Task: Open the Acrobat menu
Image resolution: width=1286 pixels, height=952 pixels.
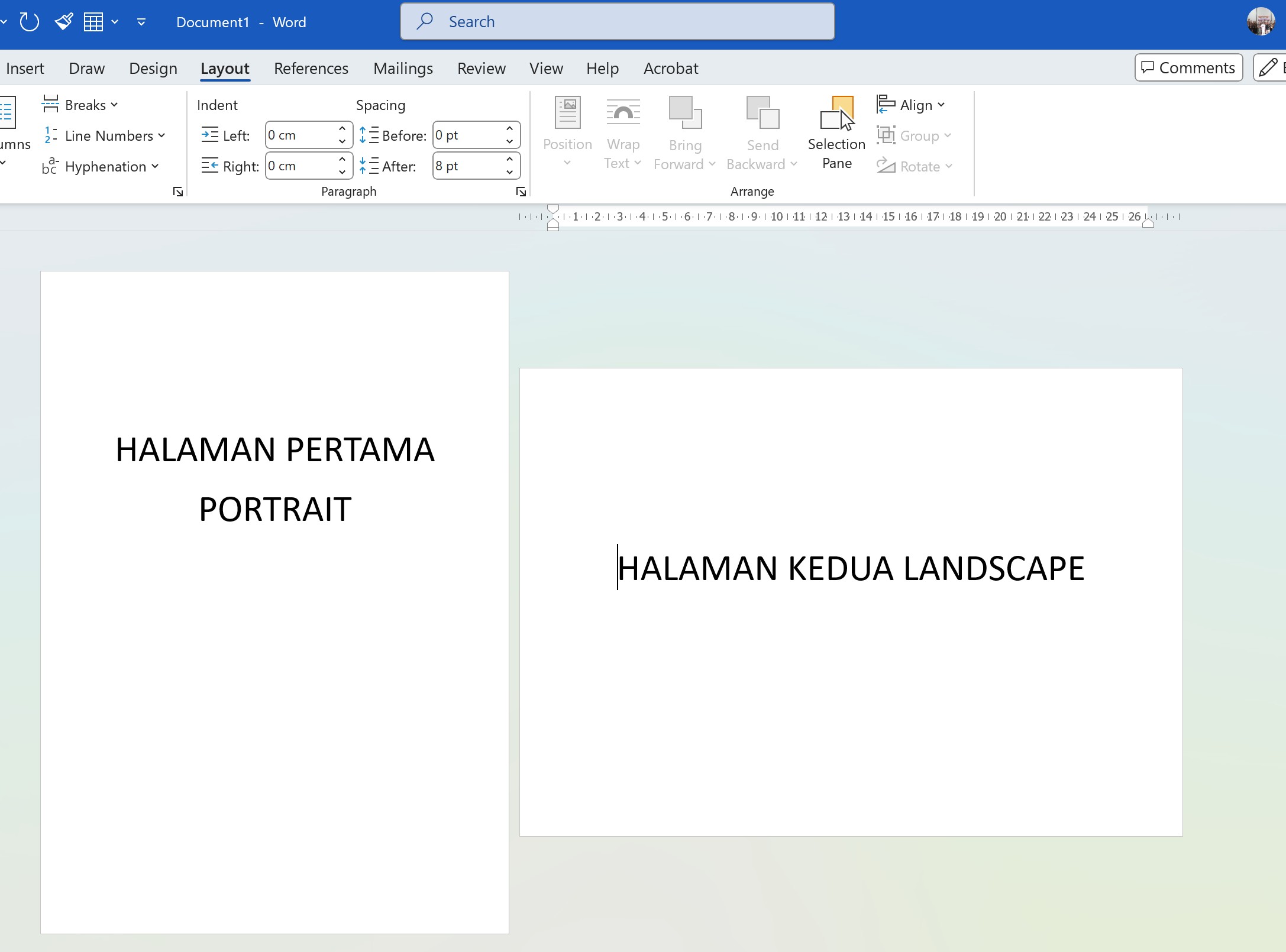Action: [670, 68]
